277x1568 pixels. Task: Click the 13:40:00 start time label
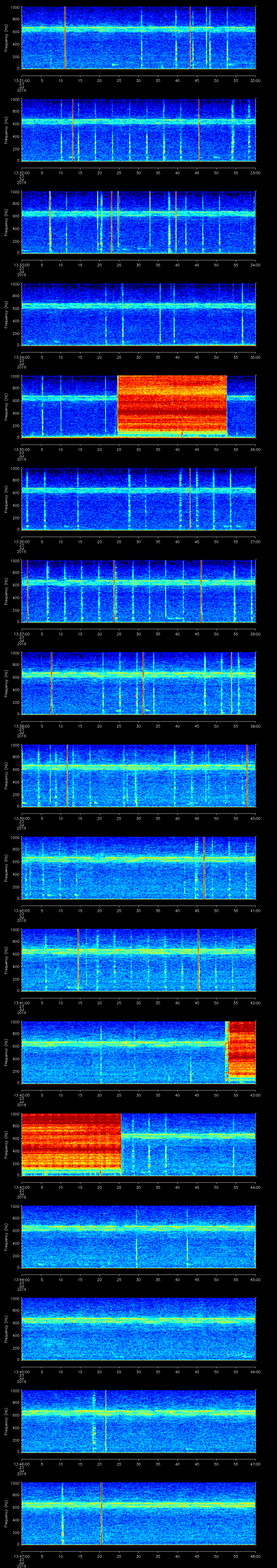pyautogui.click(x=21, y=910)
